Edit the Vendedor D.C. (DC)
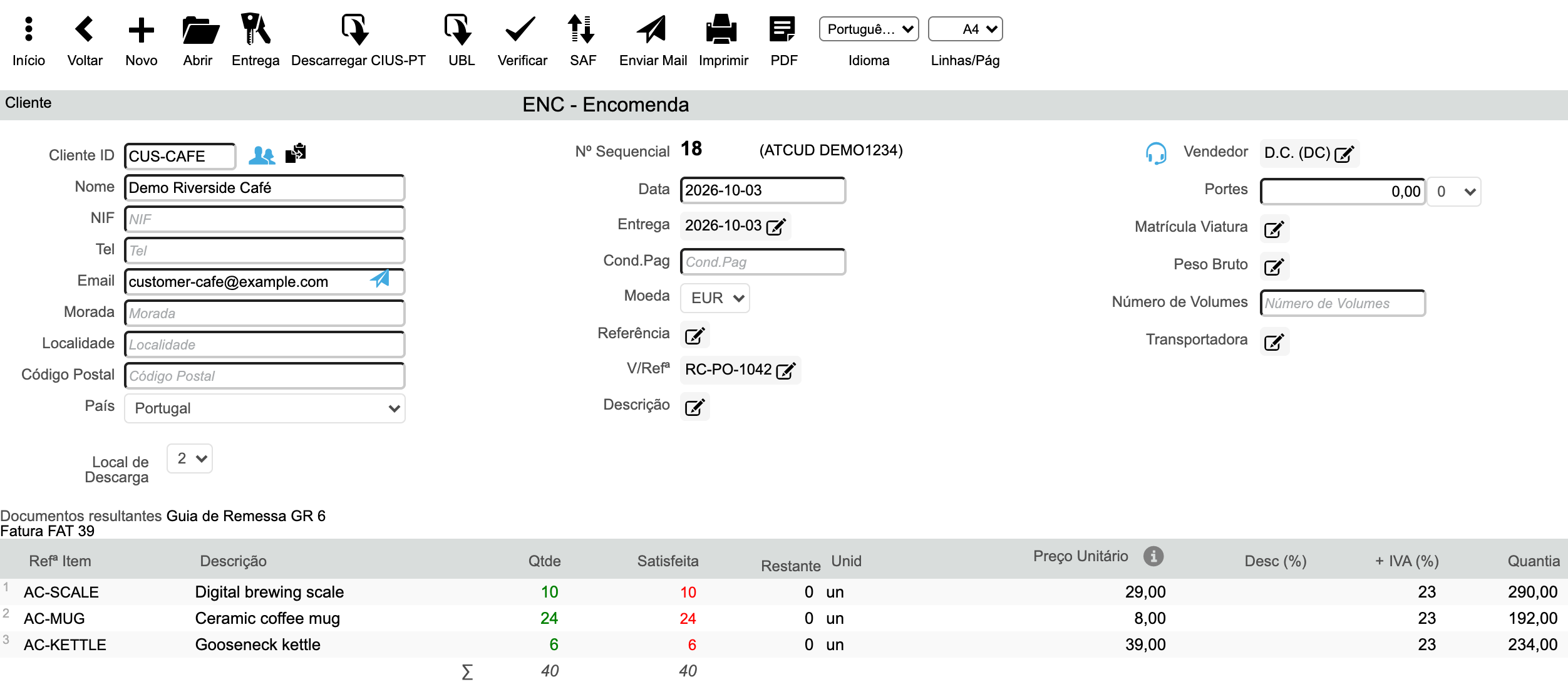Screen dimensions: 1568x694 click(1344, 154)
